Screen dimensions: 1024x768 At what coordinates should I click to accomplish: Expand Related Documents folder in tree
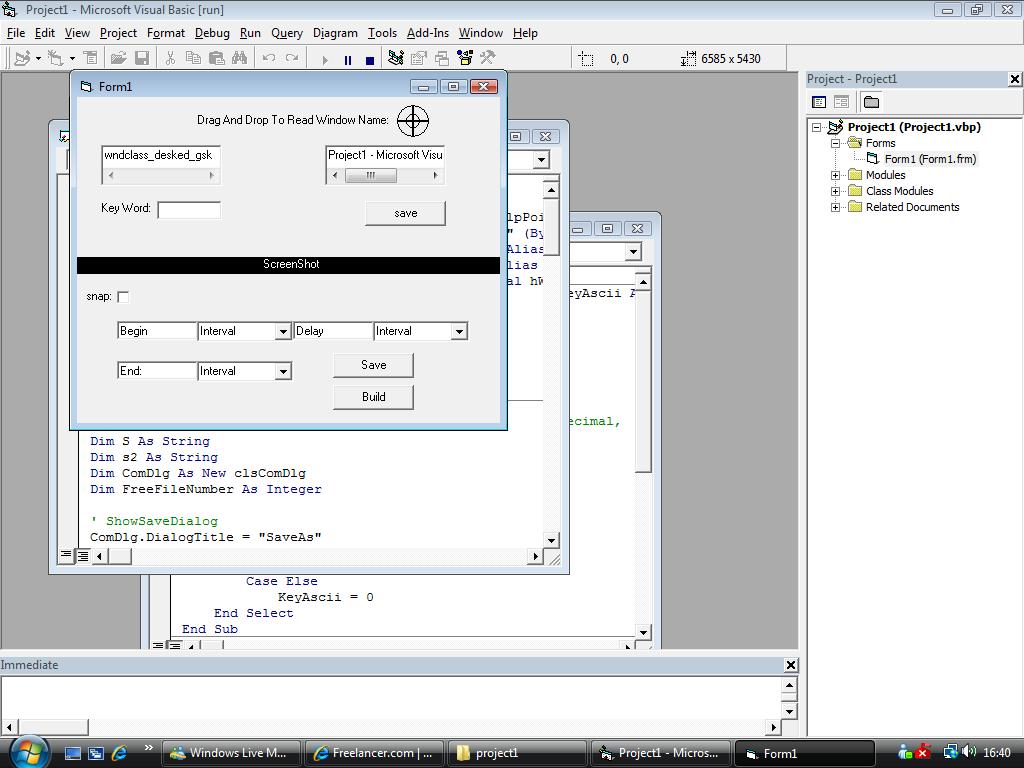click(835, 208)
